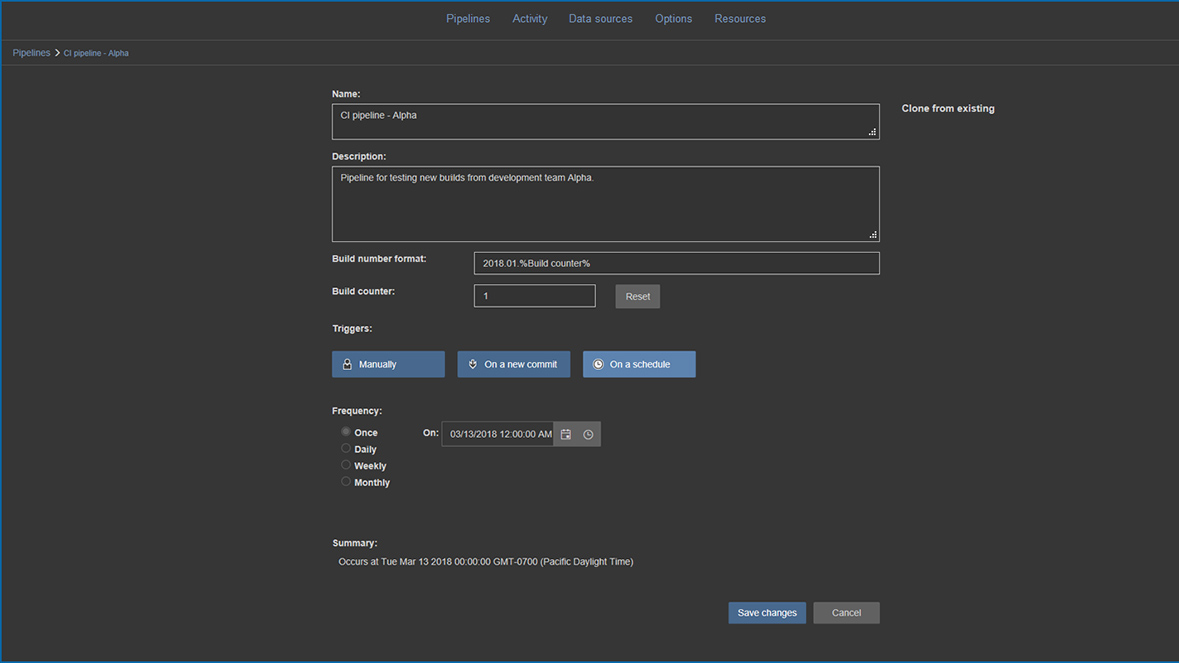Select the On a new commit trigger
The image size is (1179, 663).
click(x=513, y=364)
